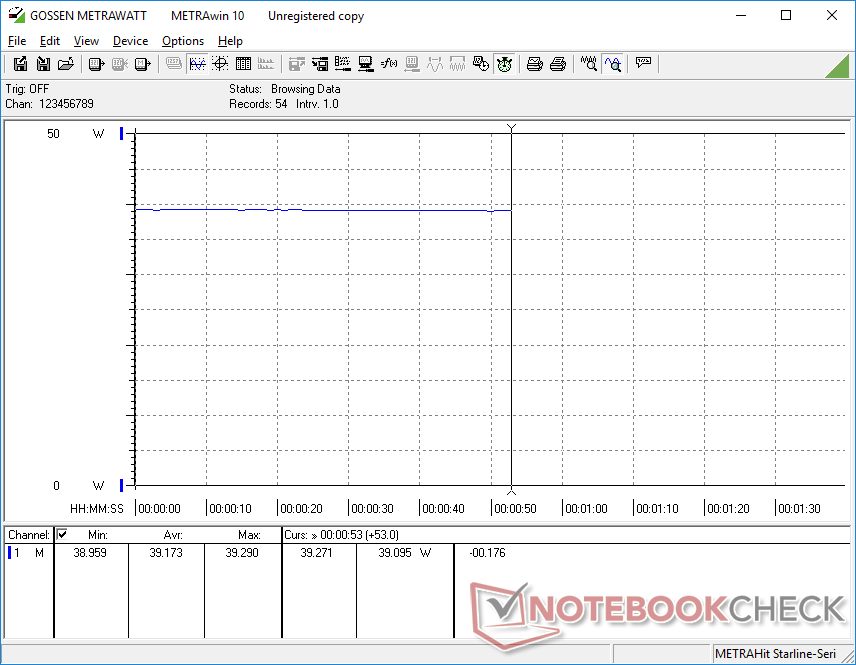Image resolution: width=856 pixels, height=665 pixels.
Task: Uncheck the Channel statistics checkbox
Action: point(62,535)
